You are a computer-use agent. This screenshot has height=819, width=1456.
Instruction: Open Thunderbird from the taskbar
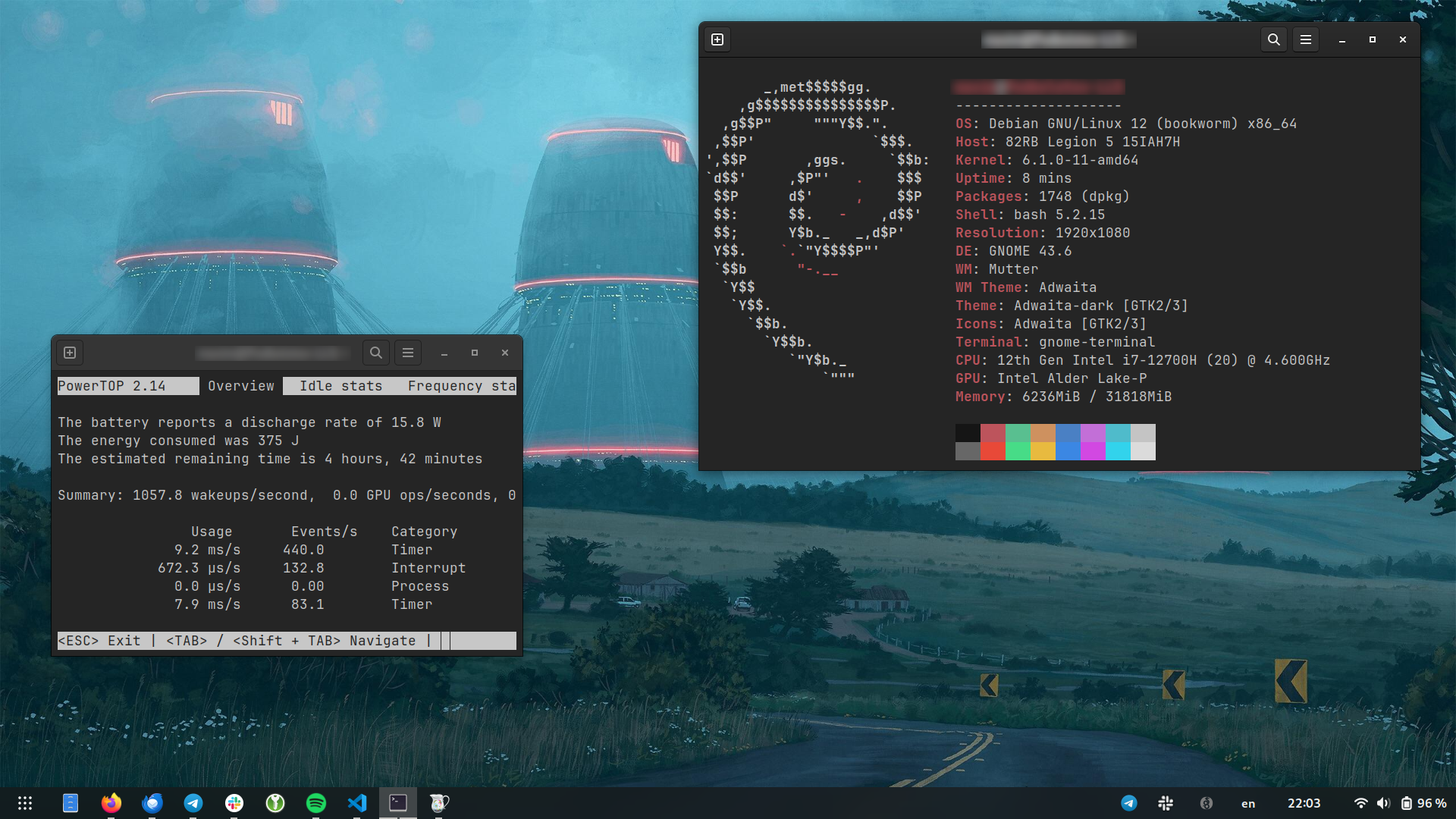click(152, 803)
